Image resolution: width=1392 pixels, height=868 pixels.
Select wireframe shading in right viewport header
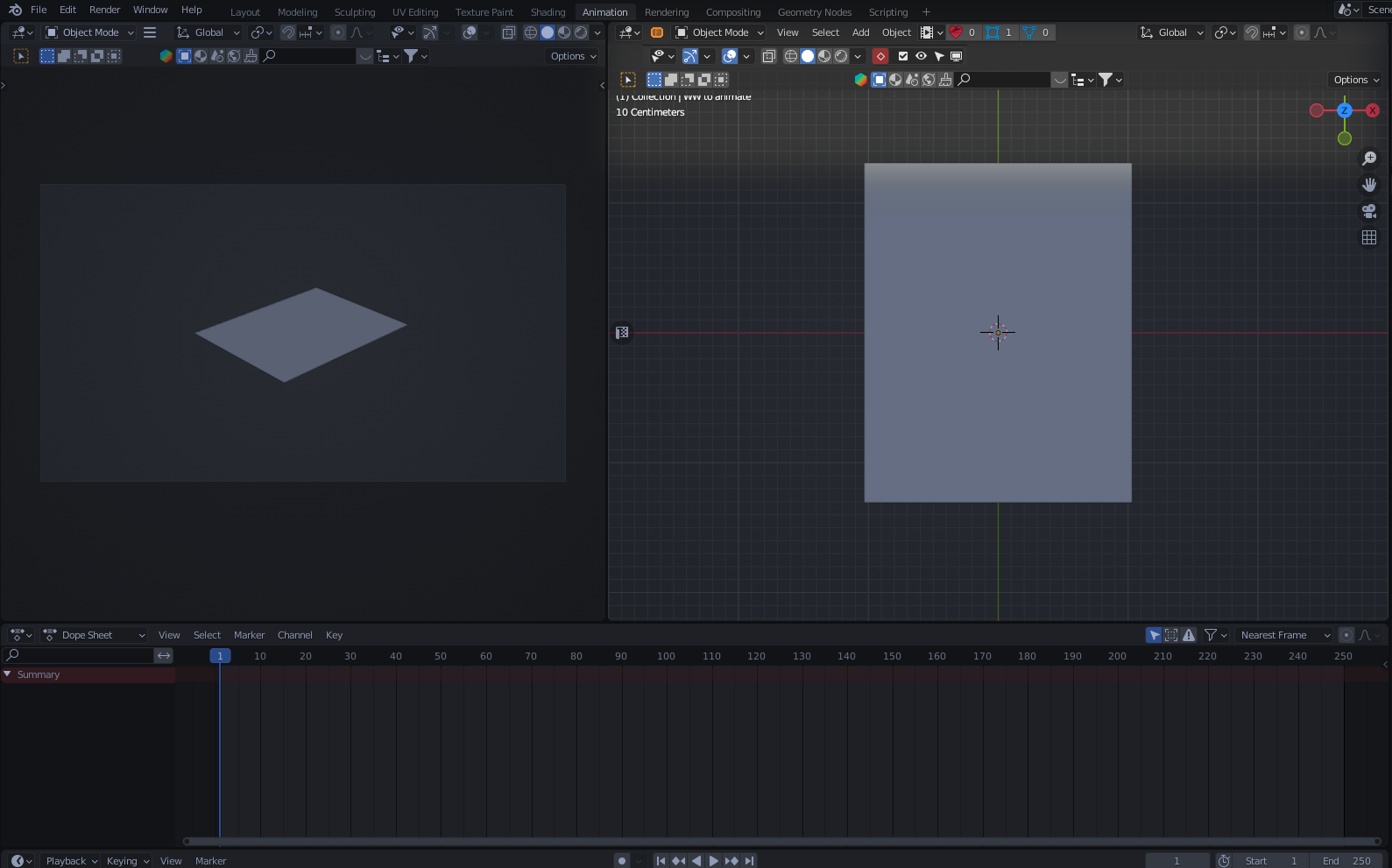pyautogui.click(x=791, y=56)
